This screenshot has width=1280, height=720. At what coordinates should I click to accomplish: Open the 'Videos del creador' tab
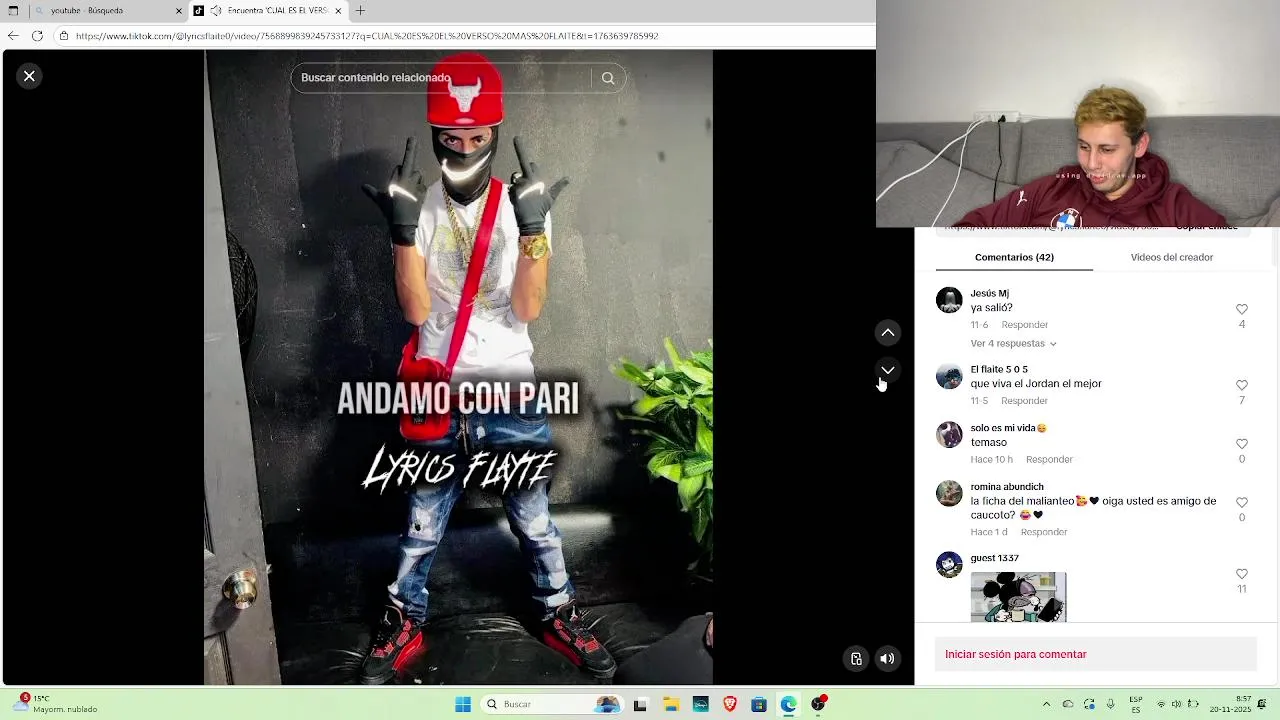(x=1172, y=257)
